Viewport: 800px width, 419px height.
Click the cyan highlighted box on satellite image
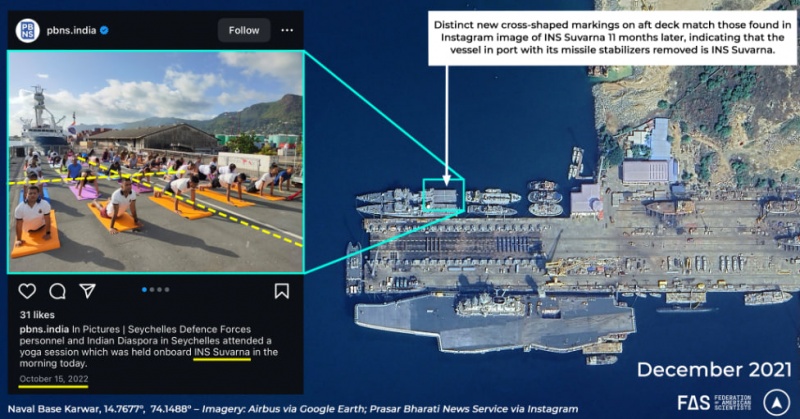[x=440, y=195]
